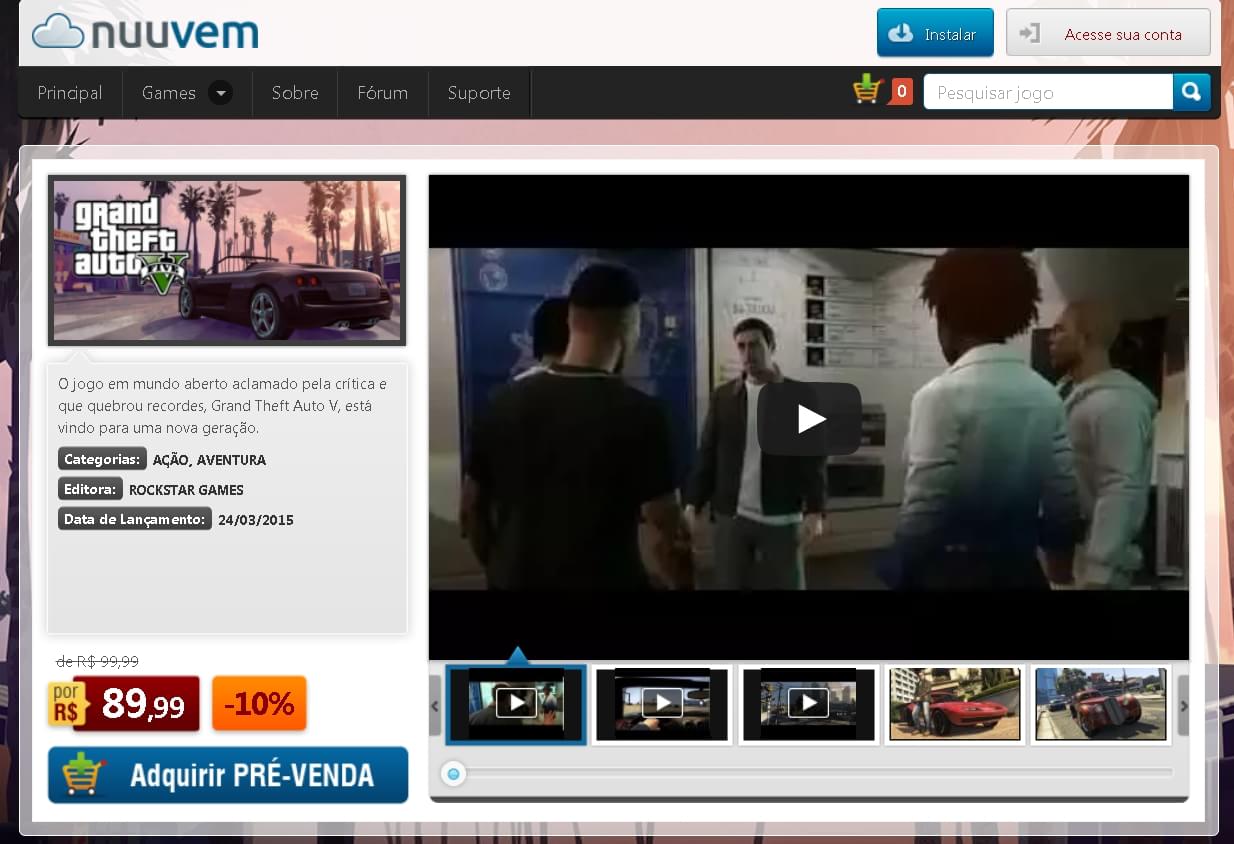Play the main video with the center play button
This screenshot has width=1234, height=844.
click(809, 419)
